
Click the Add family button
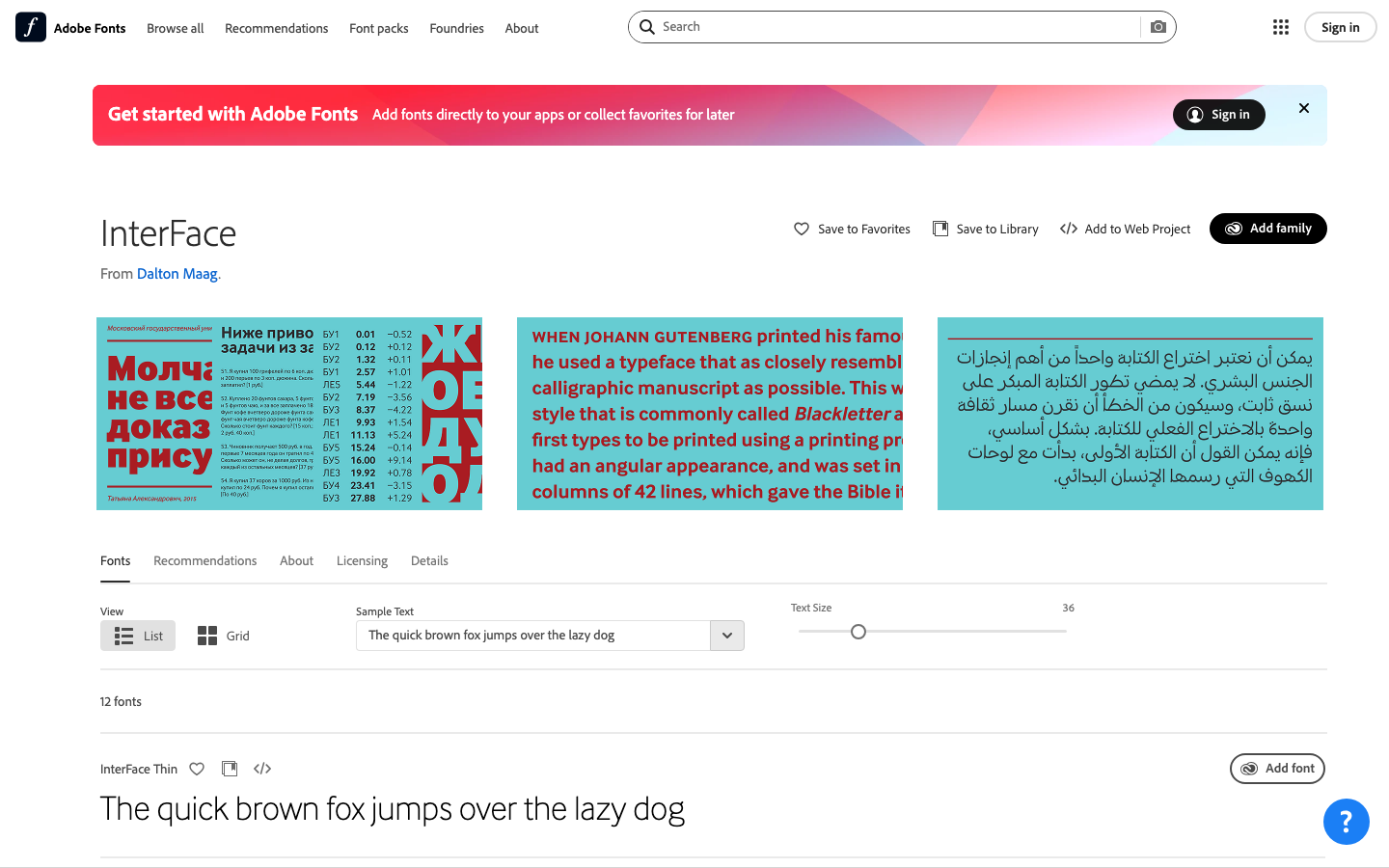click(x=1267, y=229)
